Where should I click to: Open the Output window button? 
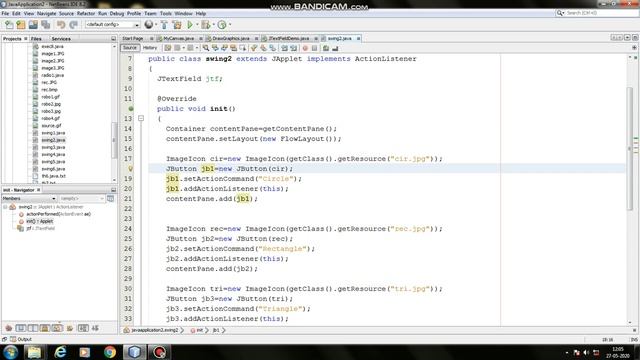point(21,339)
